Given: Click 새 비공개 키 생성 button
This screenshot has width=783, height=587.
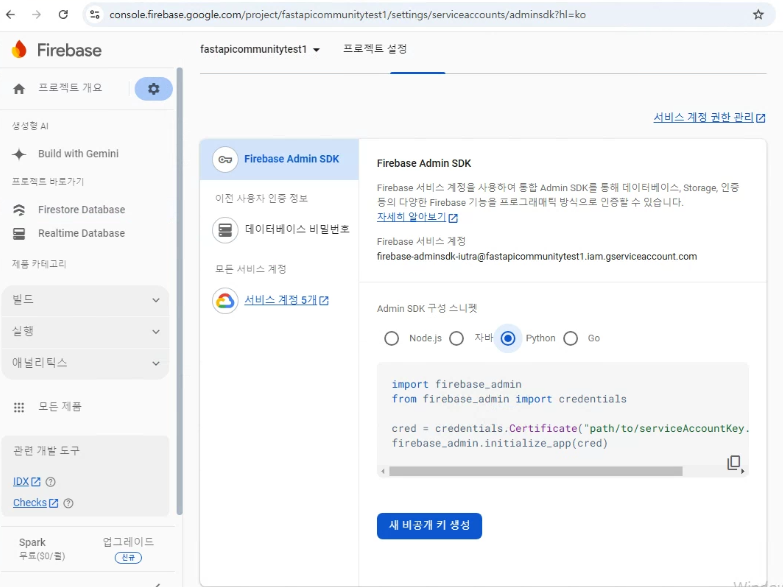Looking at the screenshot, I should point(429,526).
